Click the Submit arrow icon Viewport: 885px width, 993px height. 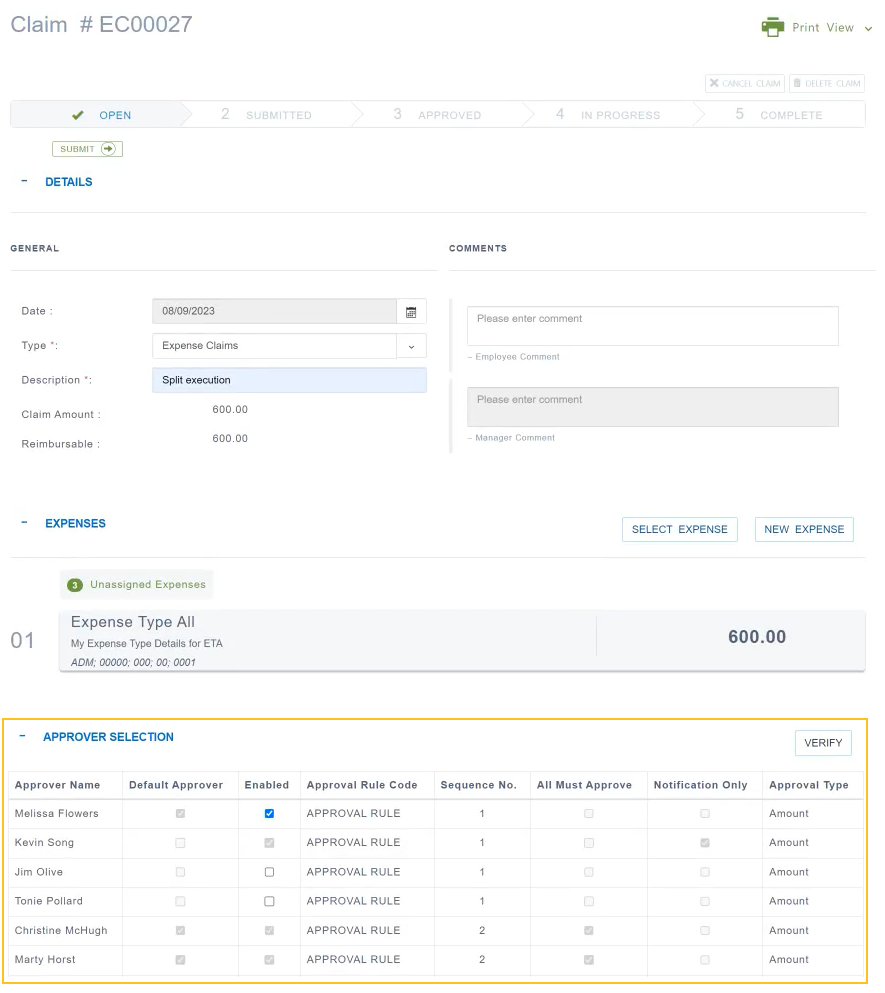108,149
